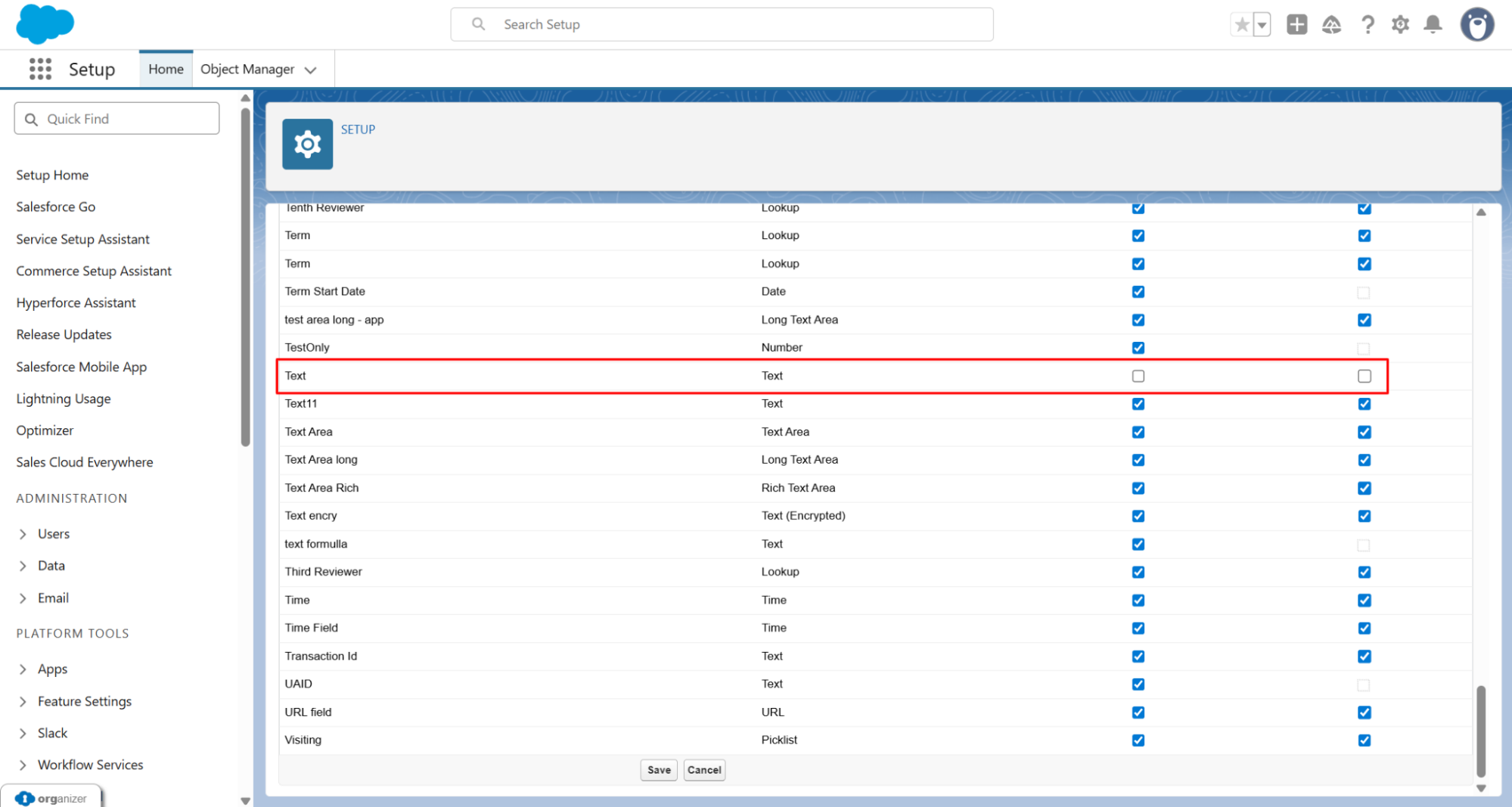Screen dimensions: 1512x807
Task: Check the second checkbox in Text row
Action: tap(1364, 376)
